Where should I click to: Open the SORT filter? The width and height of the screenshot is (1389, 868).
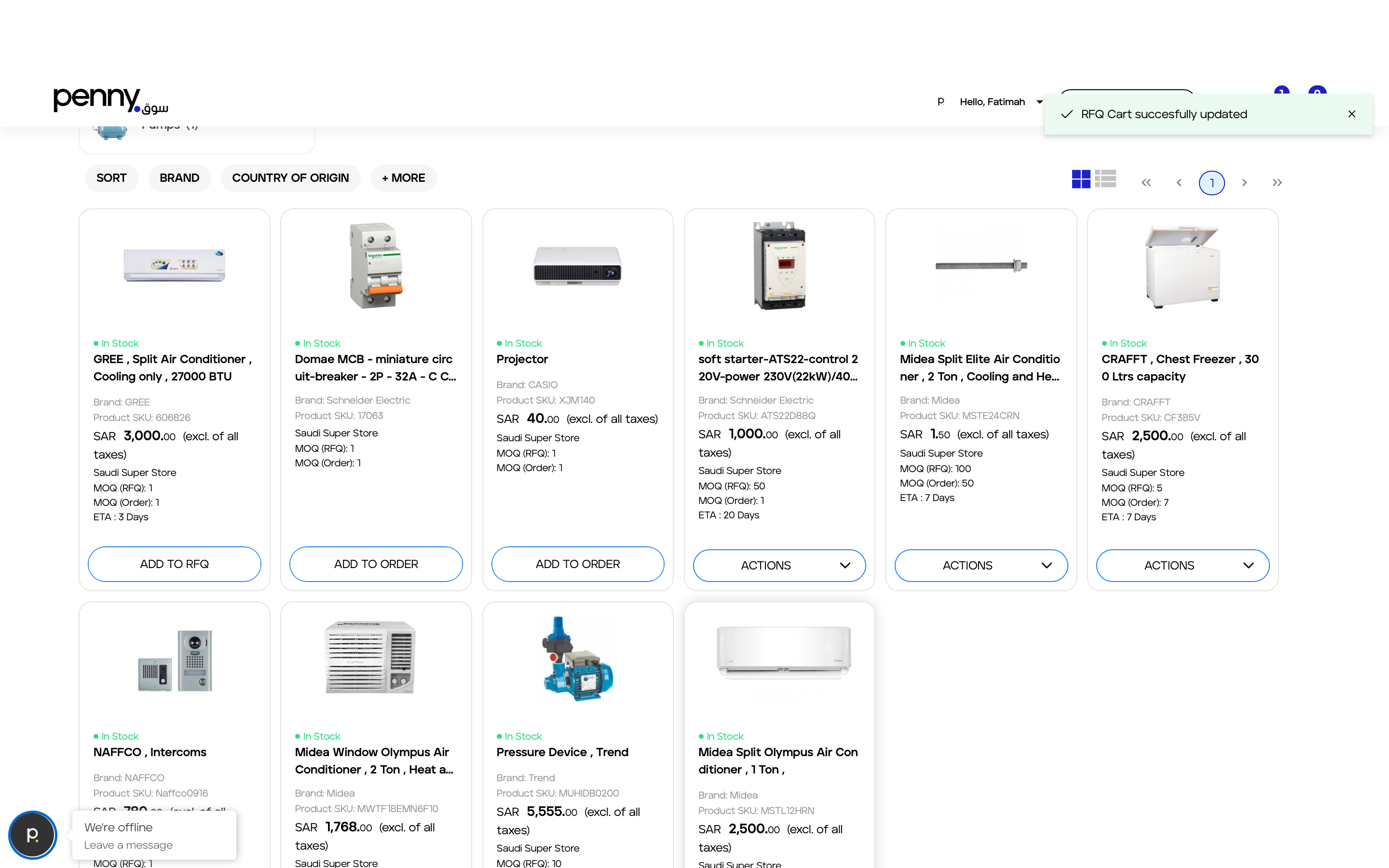coord(111,178)
